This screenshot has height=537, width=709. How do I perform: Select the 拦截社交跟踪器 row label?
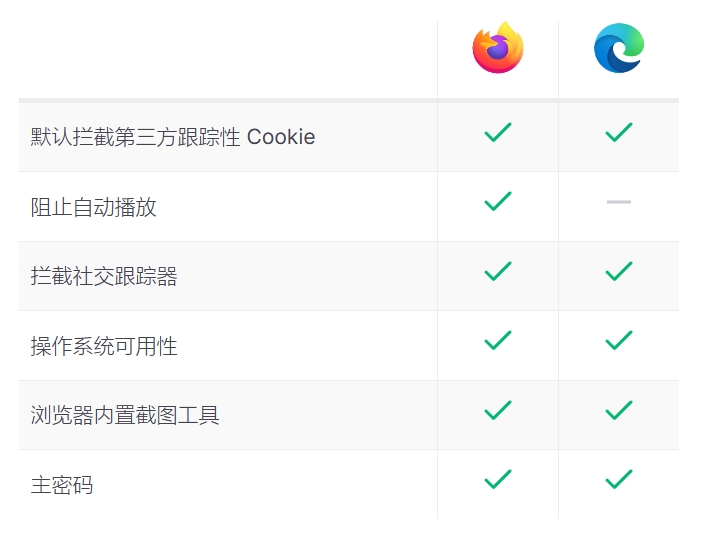click(104, 276)
